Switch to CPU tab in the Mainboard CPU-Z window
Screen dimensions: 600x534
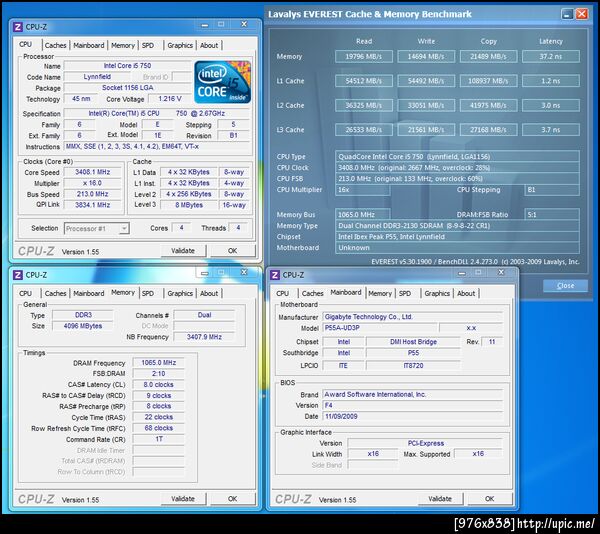tap(282, 293)
